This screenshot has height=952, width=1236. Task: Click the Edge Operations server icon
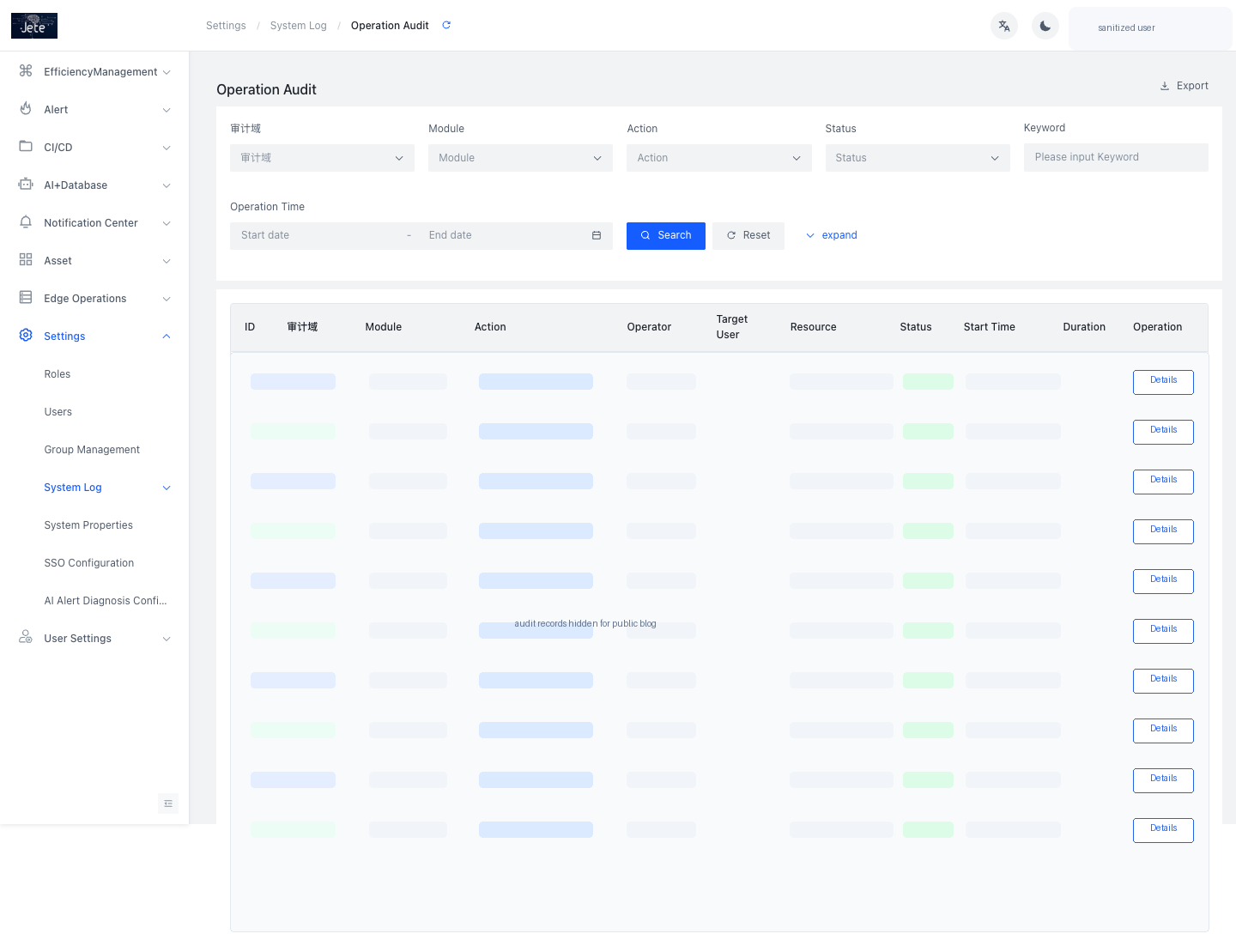(26, 298)
